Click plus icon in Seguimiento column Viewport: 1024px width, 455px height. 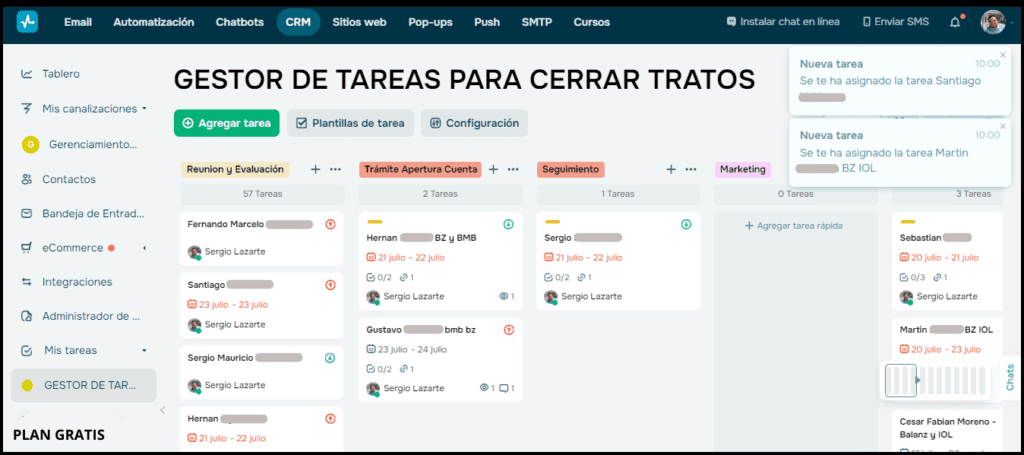tap(671, 170)
